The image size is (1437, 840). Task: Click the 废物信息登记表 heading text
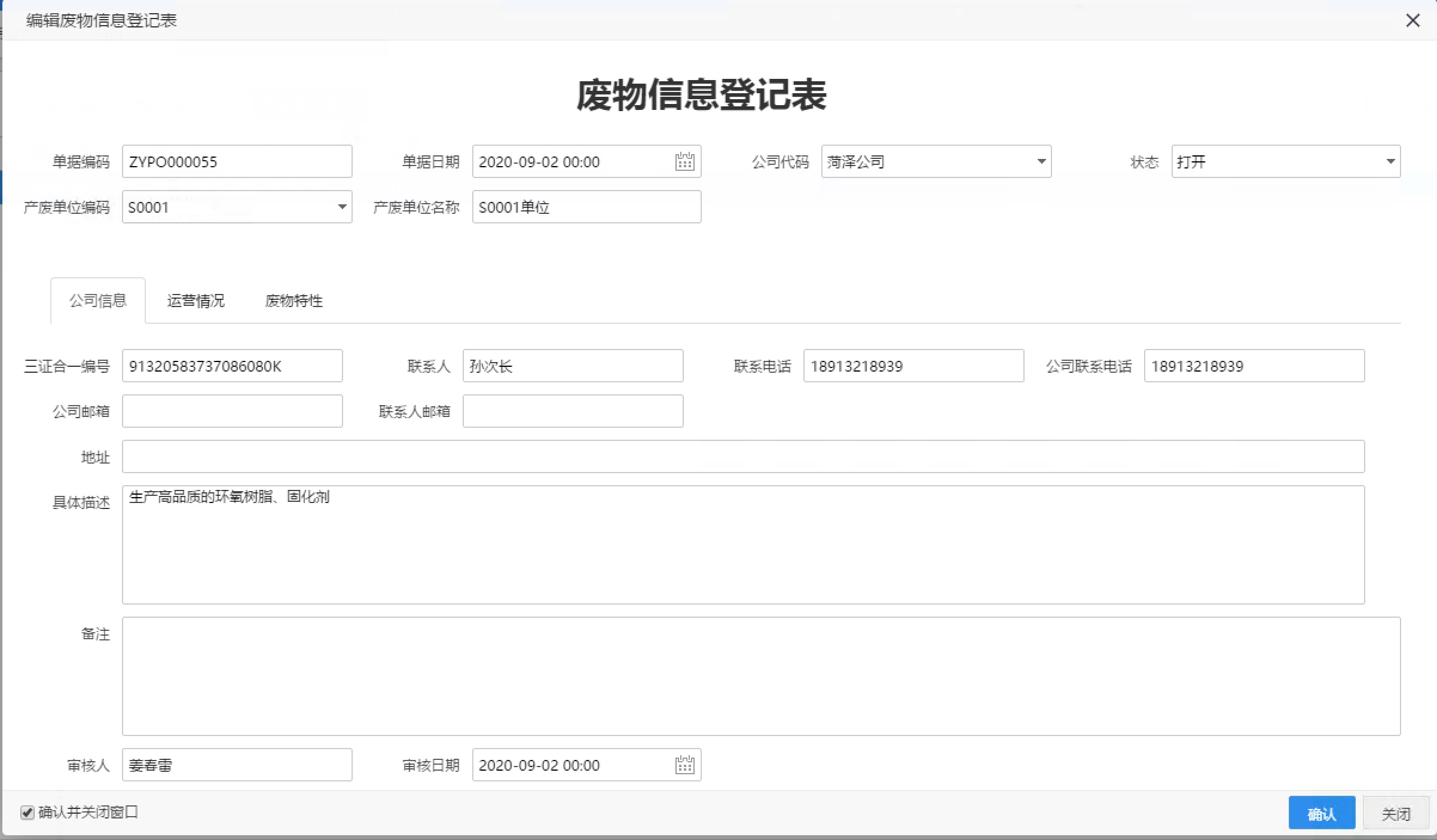(702, 94)
